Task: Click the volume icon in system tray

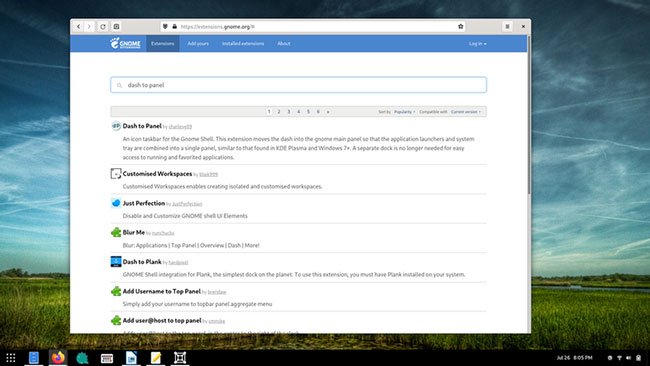Action: tap(628, 358)
